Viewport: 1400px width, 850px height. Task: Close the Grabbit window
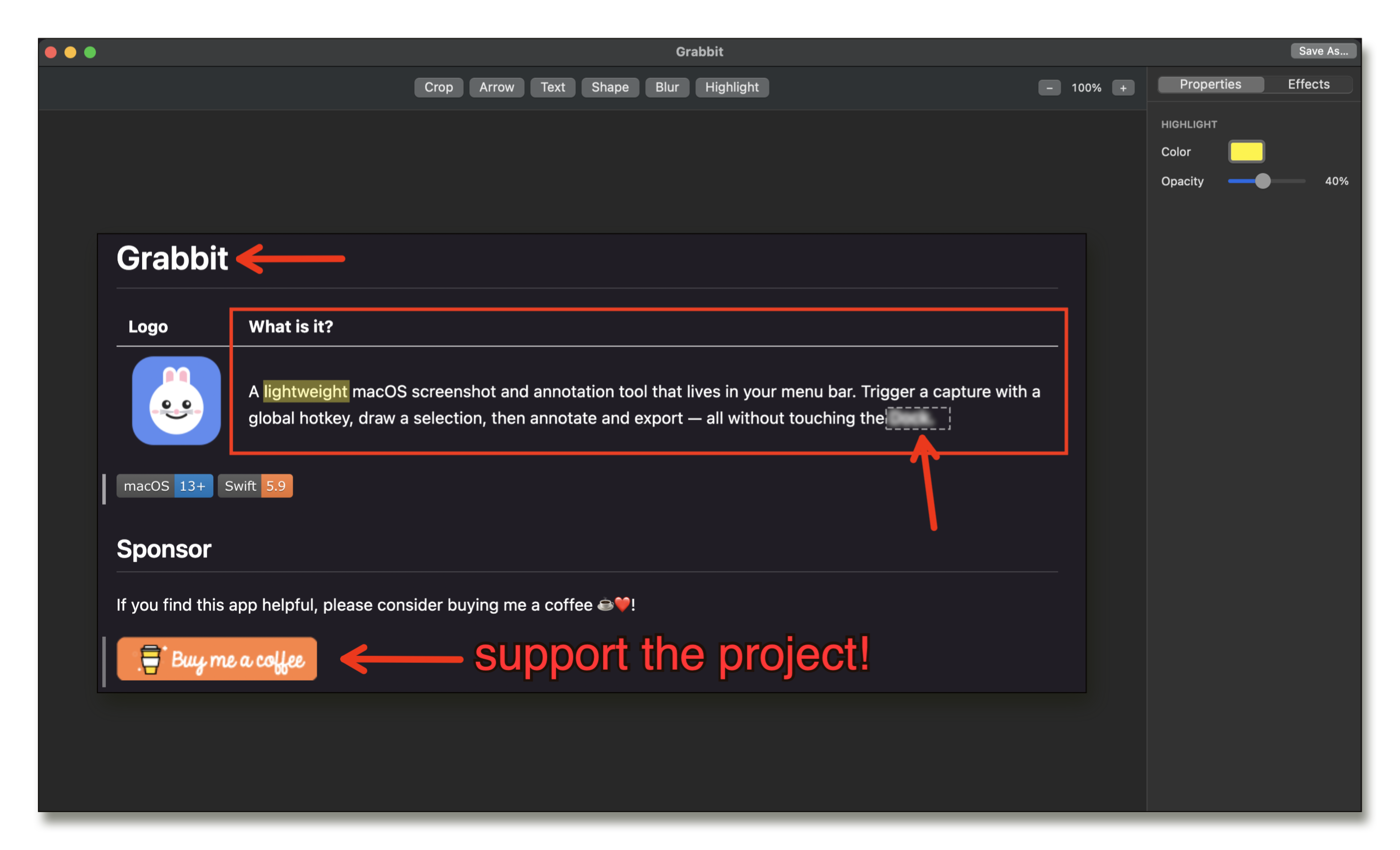(x=51, y=52)
